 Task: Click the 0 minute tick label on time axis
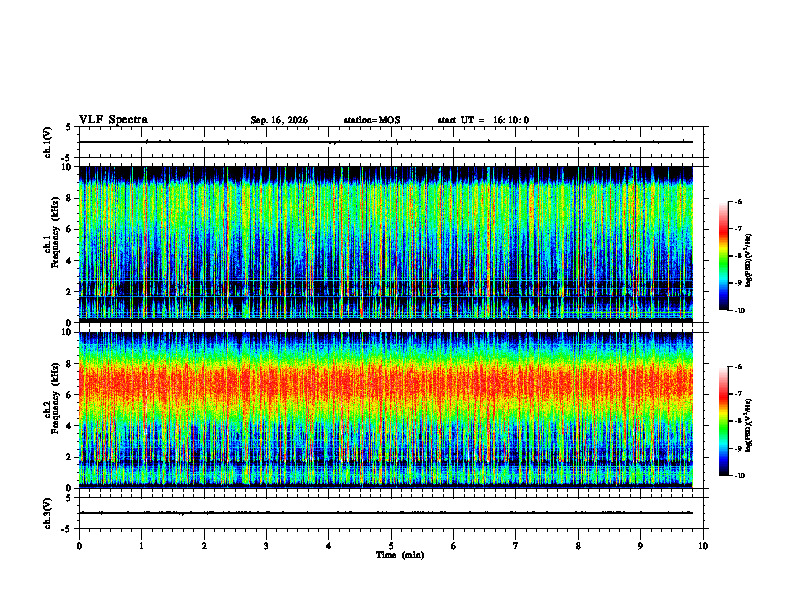pos(79,546)
